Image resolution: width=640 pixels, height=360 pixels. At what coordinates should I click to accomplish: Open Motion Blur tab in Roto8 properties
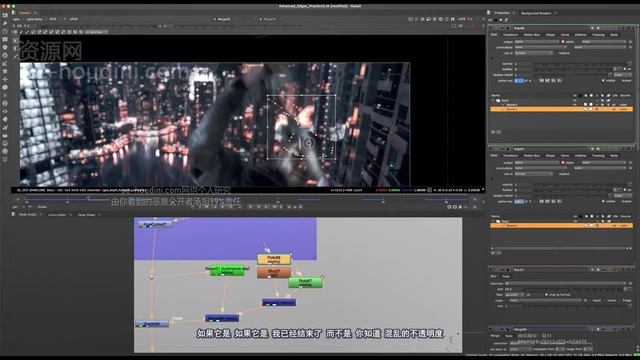pos(531,35)
